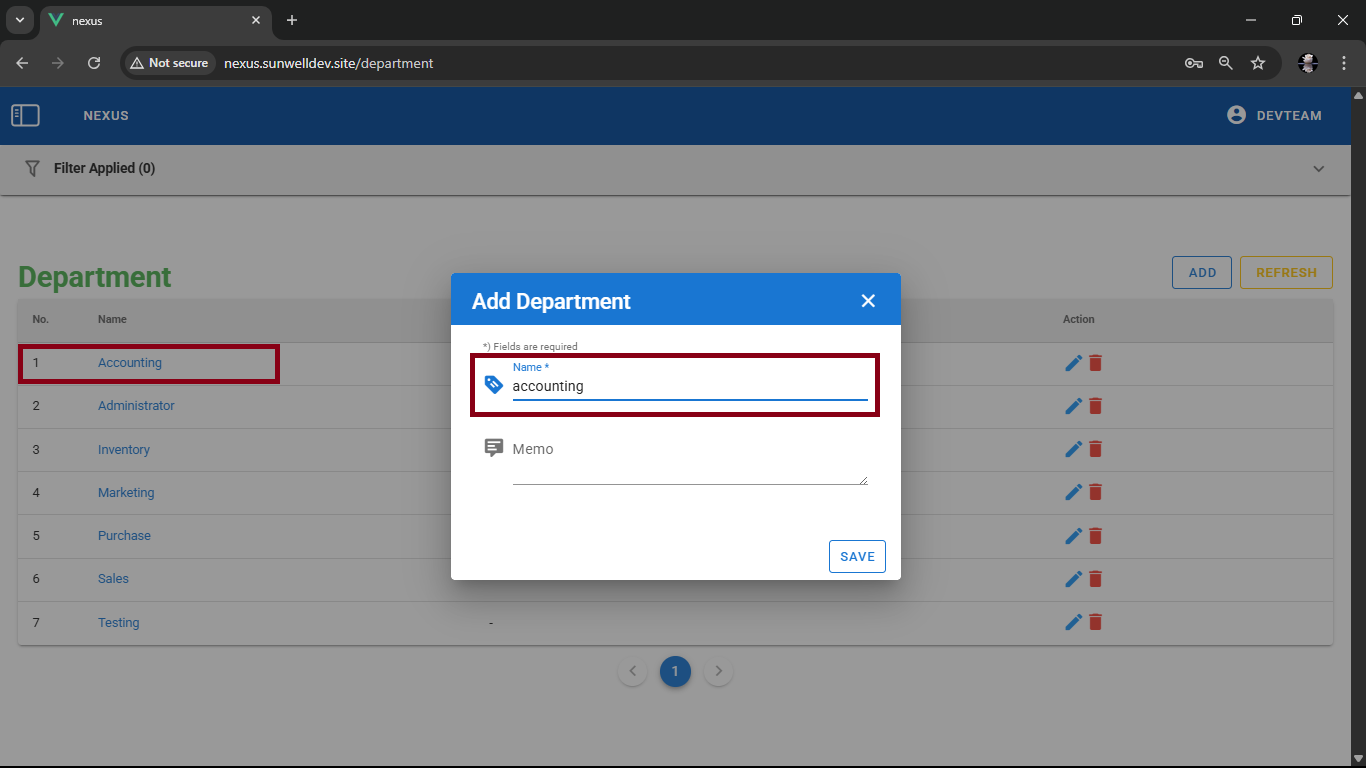This screenshot has width=1366, height=768.
Task: Click the funnel filter icon
Action: (32, 169)
